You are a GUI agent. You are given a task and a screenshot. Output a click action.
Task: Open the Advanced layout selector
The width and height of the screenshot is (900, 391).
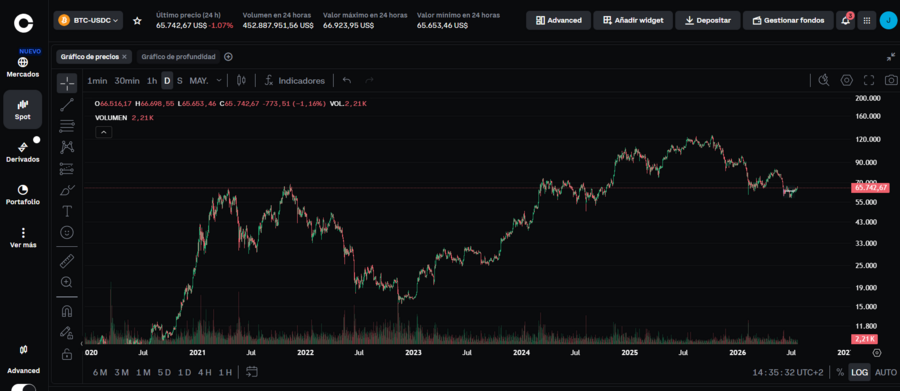pos(558,21)
